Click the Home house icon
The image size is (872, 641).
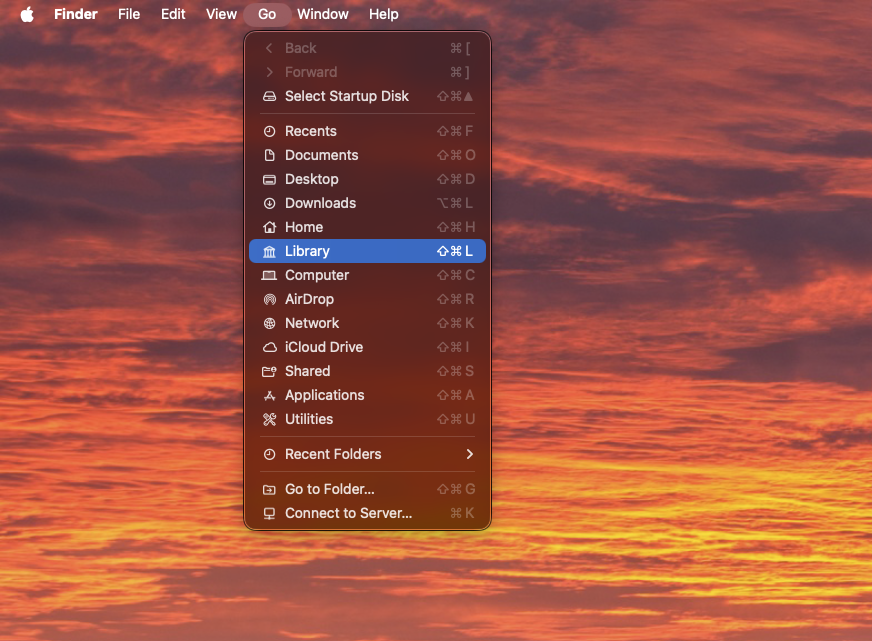coord(269,227)
